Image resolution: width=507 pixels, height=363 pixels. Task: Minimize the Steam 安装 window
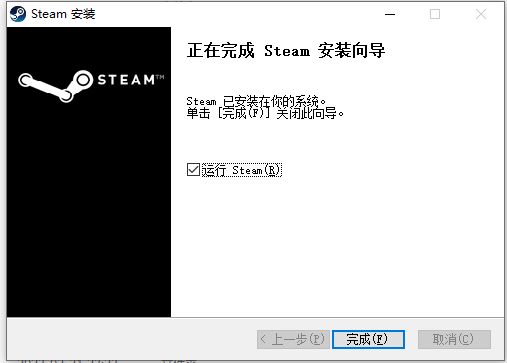pos(390,14)
